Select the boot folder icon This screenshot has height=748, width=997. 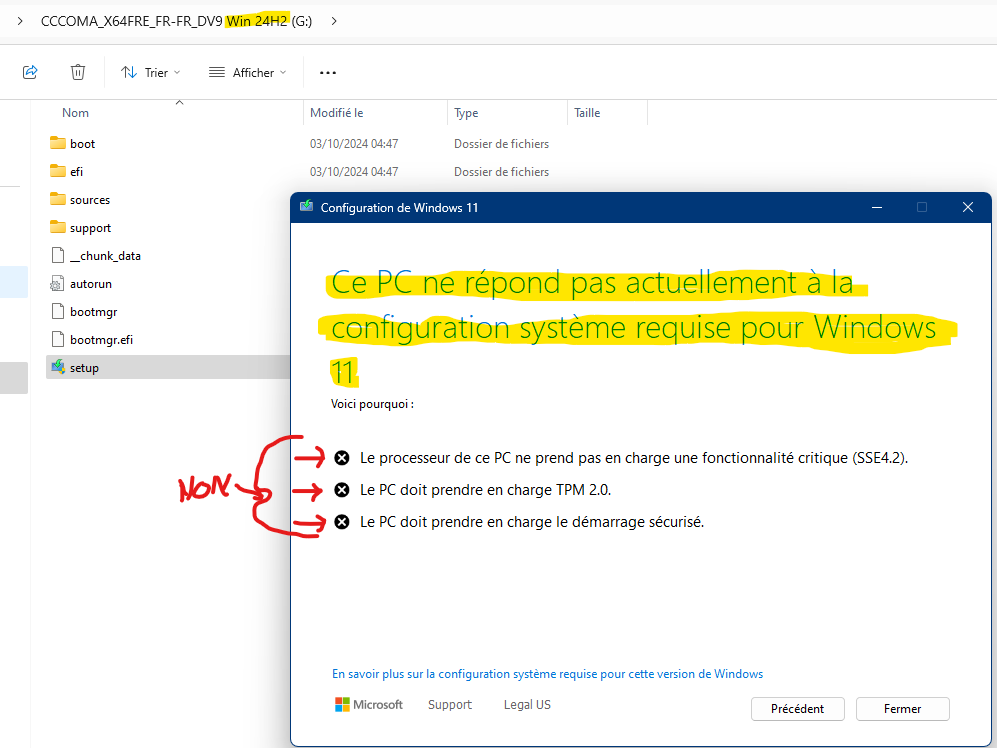coord(58,143)
